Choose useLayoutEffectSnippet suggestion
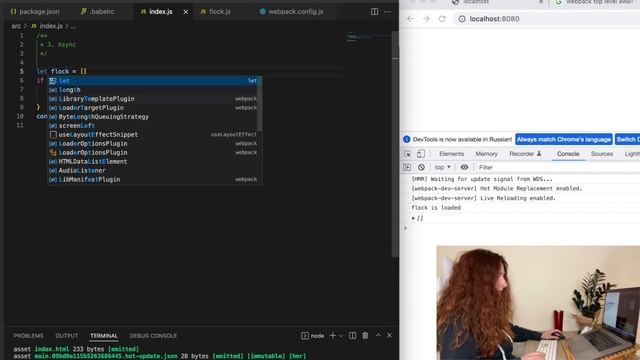 coord(154,135)
